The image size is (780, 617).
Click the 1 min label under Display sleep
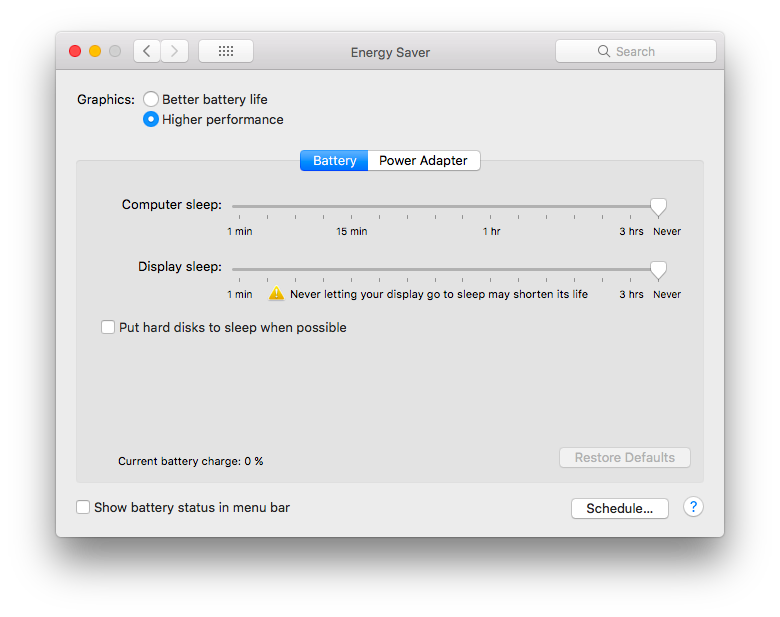[240, 294]
